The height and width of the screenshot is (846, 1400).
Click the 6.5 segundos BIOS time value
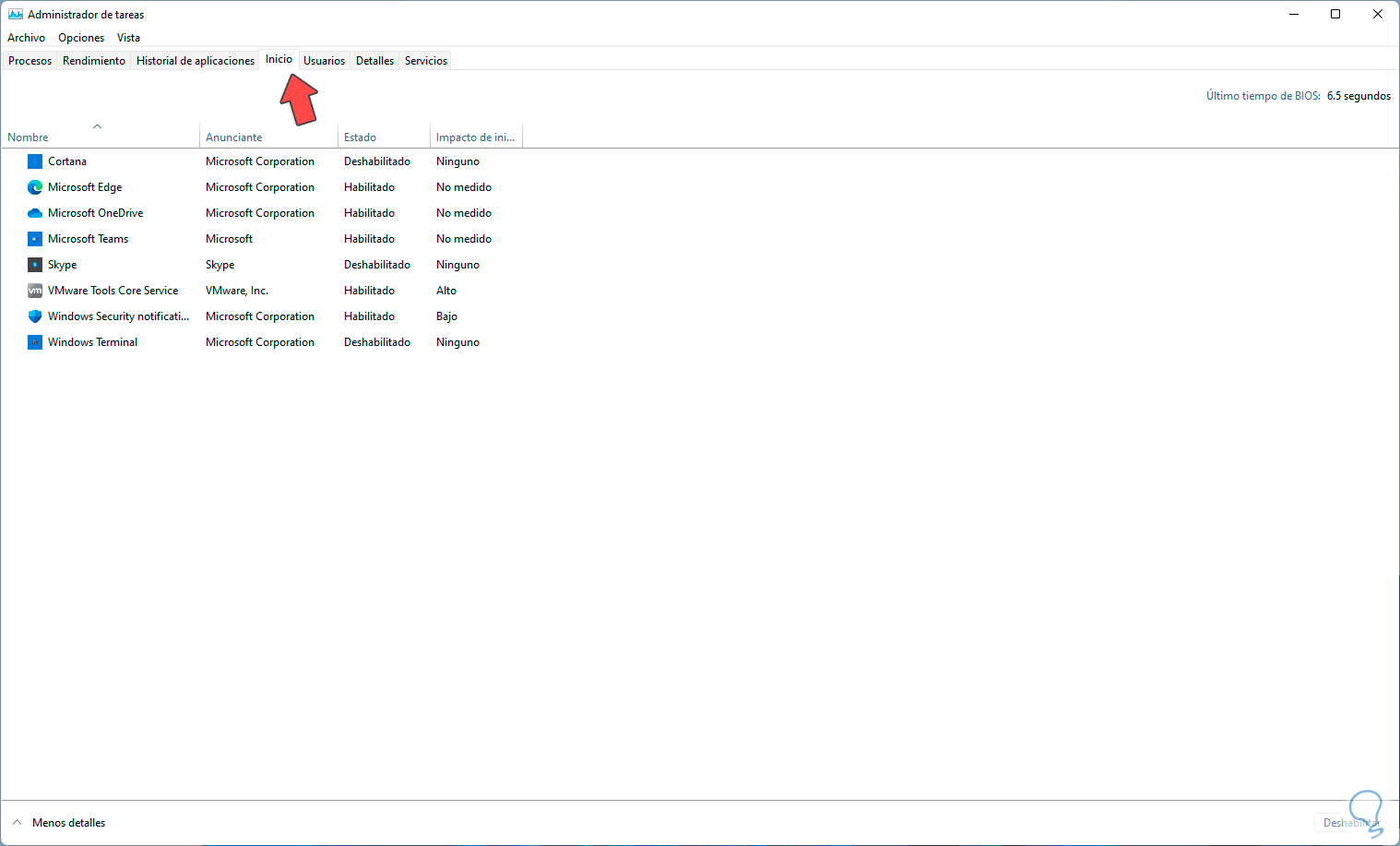(x=1358, y=96)
